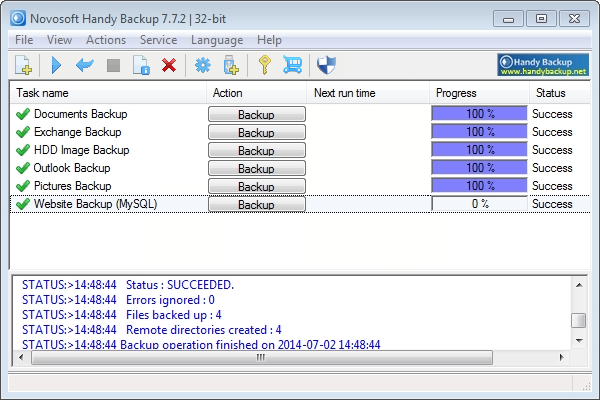The height and width of the screenshot is (400, 600).
Task: Open settings with the blue gear icon
Action: (x=202, y=65)
